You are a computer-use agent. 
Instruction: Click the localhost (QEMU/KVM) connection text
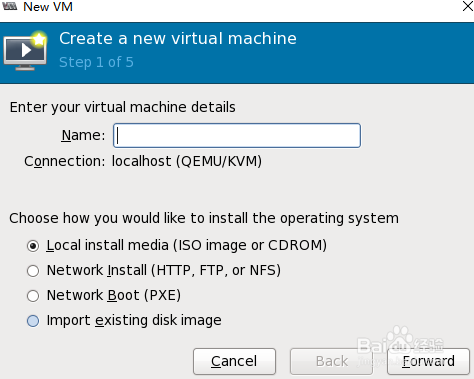(187, 161)
